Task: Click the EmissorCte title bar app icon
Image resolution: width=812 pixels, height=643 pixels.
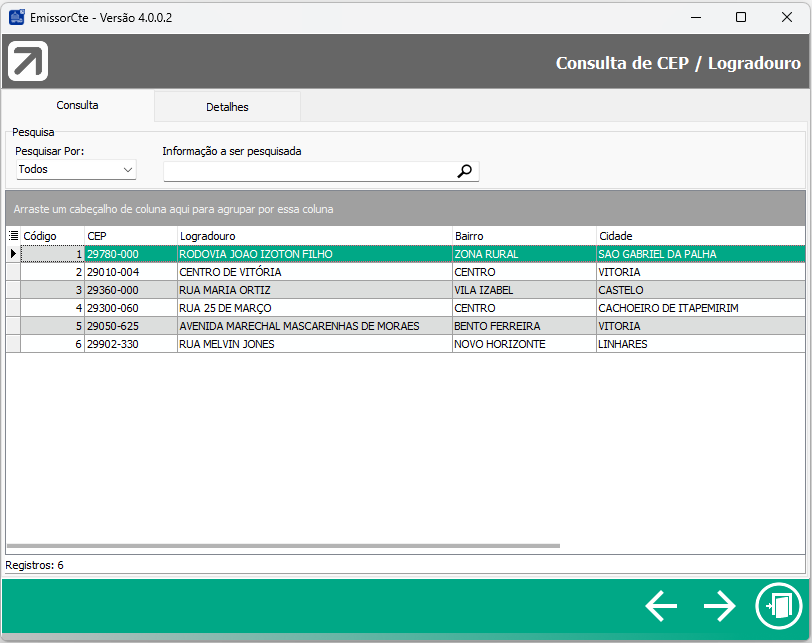Action: pos(17,17)
